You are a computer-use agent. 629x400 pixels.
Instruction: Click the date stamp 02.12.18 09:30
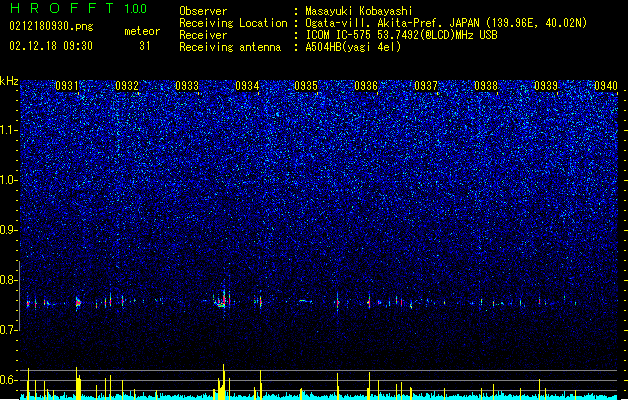(x=51, y=46)
